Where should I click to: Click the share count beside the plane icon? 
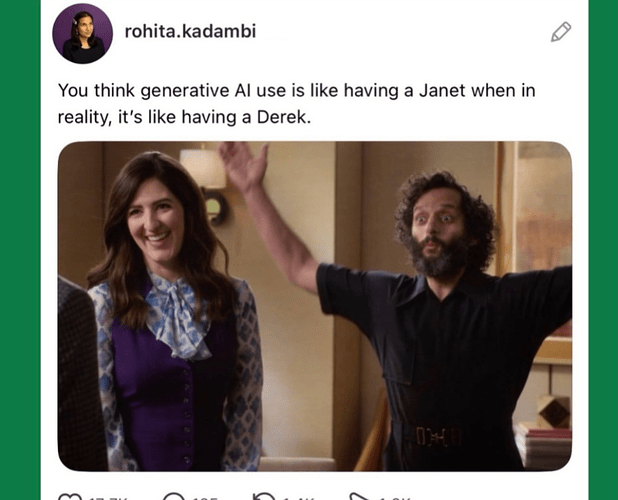click(x=394, y=498)
